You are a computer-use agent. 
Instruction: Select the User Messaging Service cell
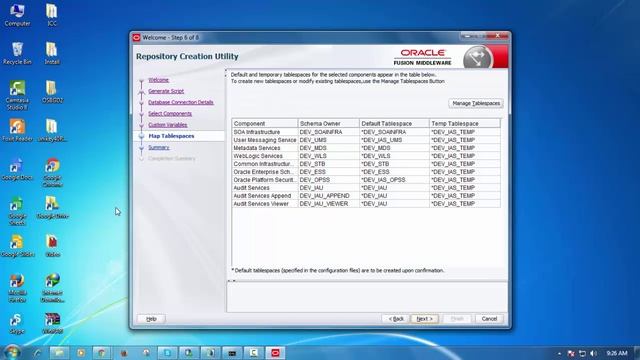pos(265,140)
